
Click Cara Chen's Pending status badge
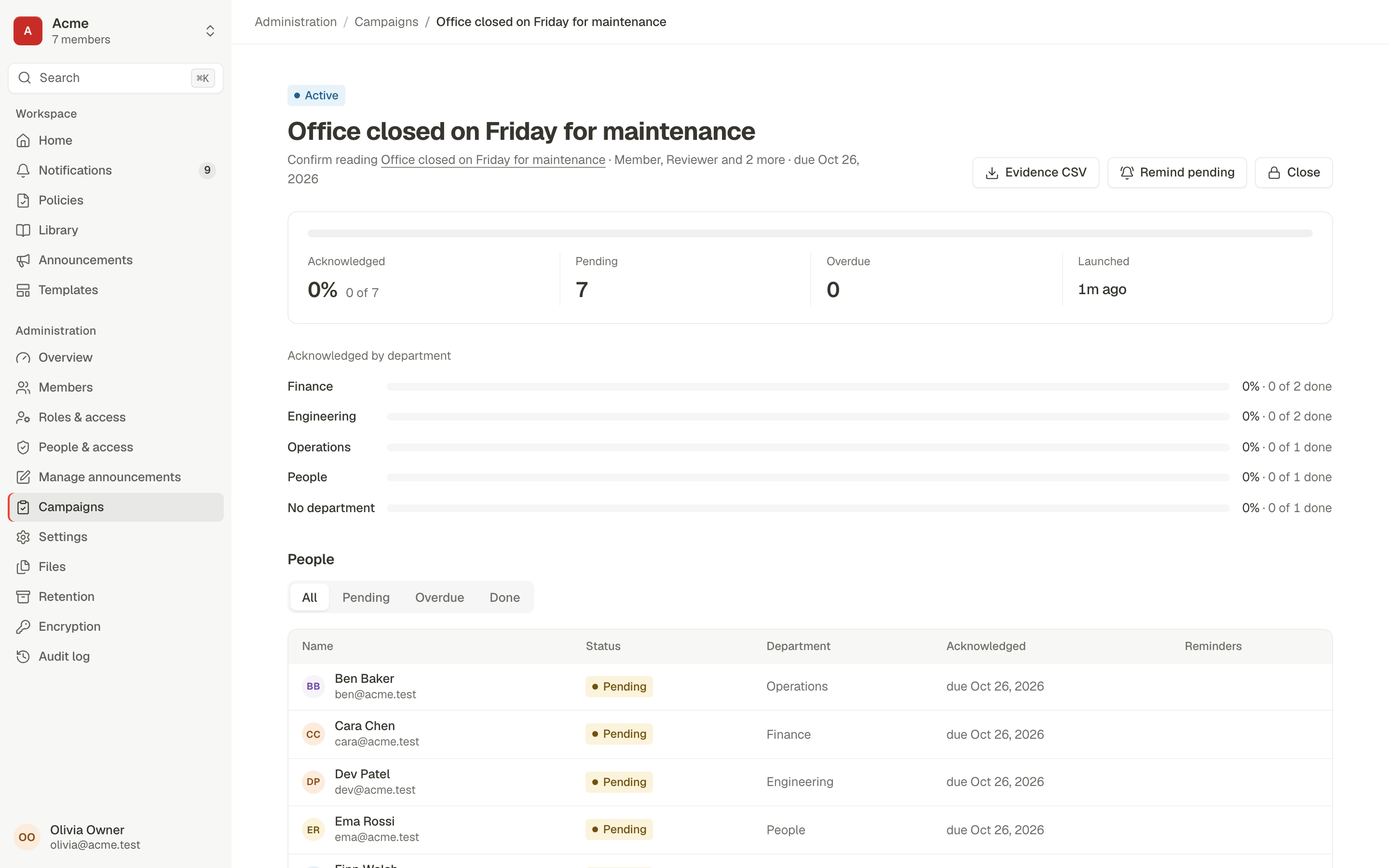coord(619,733)
